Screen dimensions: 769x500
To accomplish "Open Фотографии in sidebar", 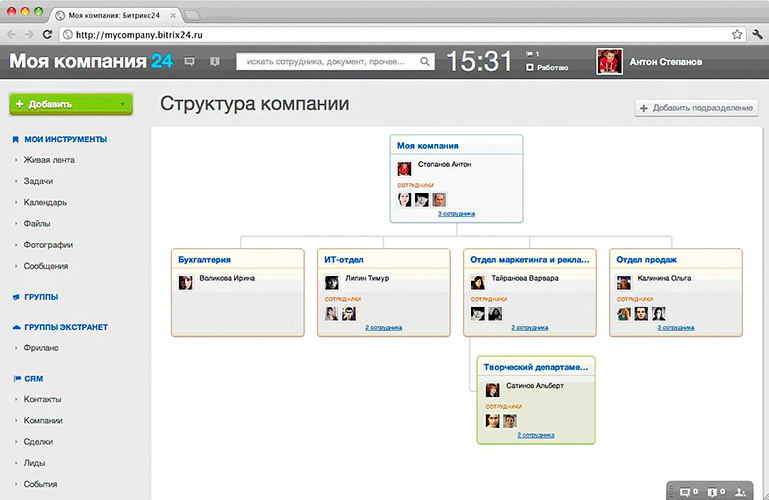I will pos(48,245).
